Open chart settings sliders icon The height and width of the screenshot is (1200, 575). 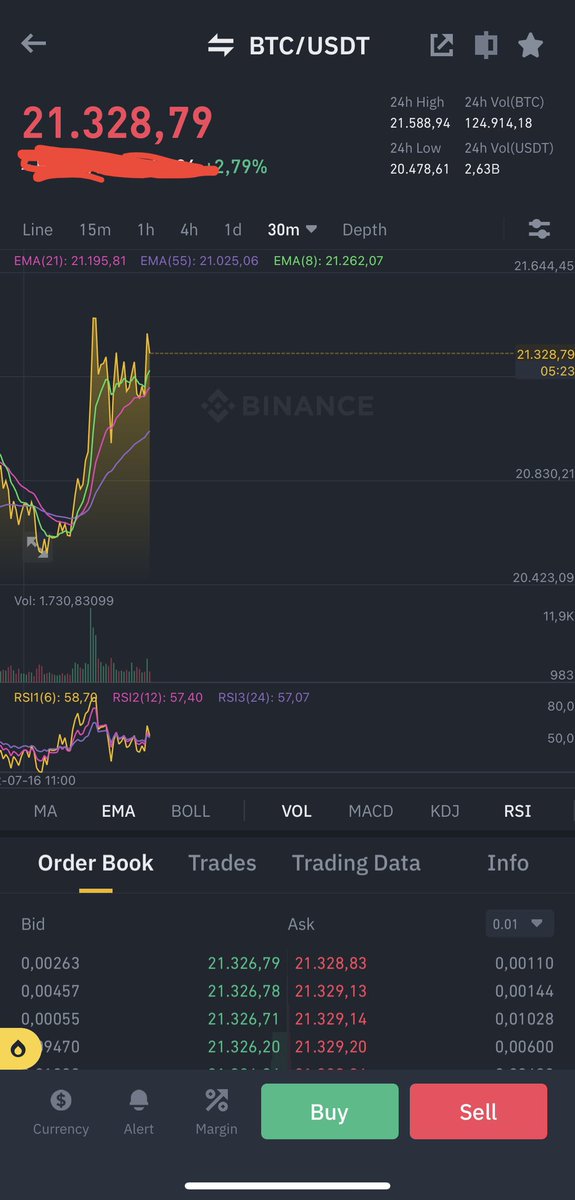tap(539, 229)
